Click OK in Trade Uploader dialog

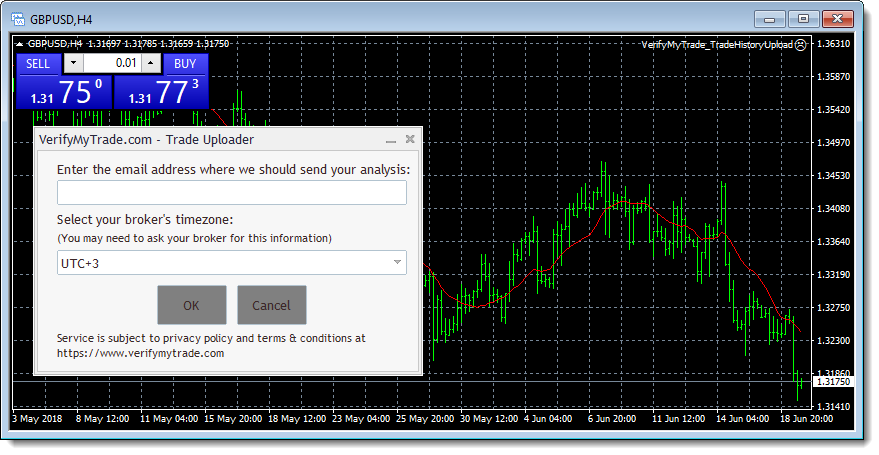point(192,305)
